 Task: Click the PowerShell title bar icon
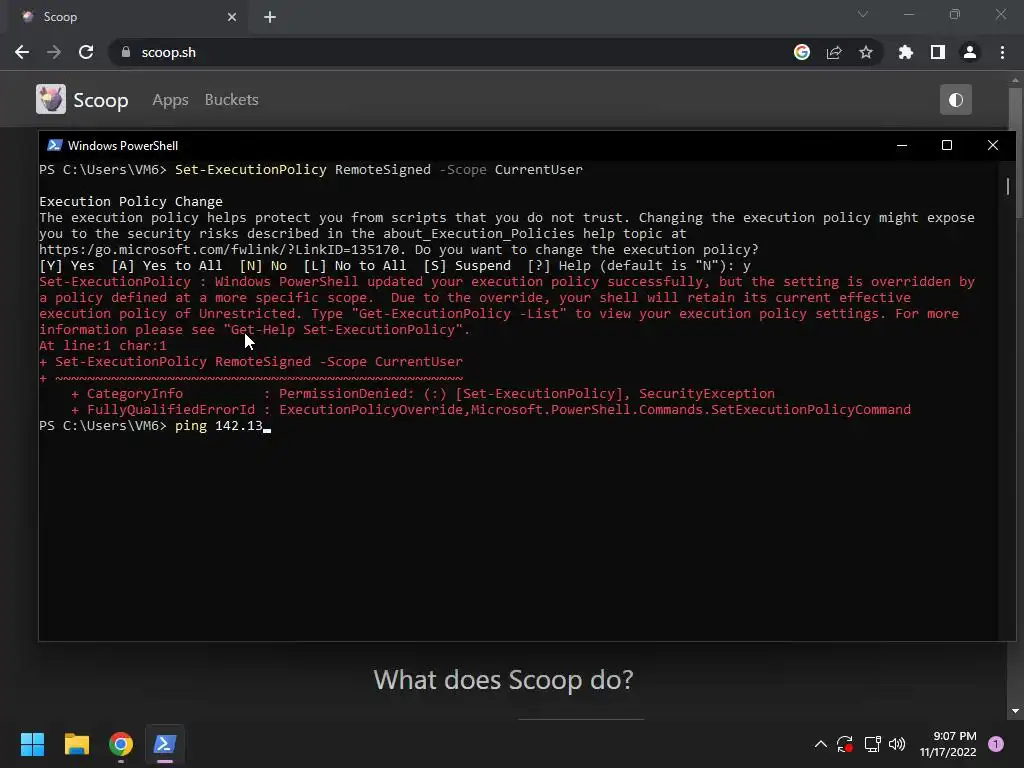point(55,145)
